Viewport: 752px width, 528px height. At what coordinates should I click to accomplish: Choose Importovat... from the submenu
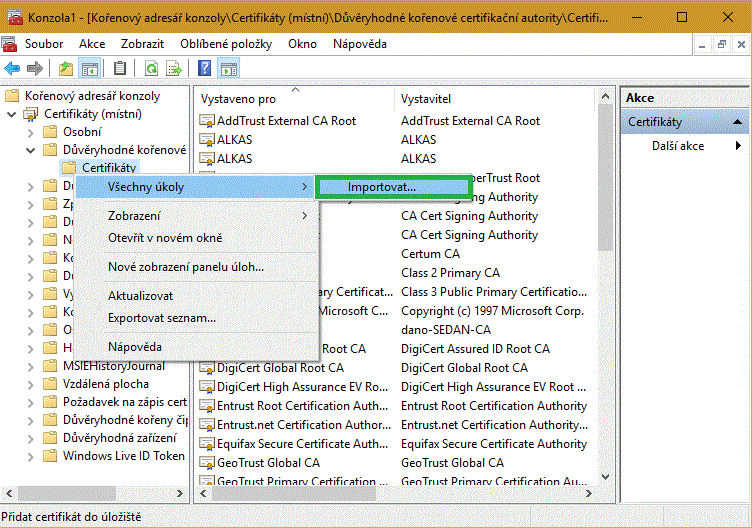[x=381, y=187]
